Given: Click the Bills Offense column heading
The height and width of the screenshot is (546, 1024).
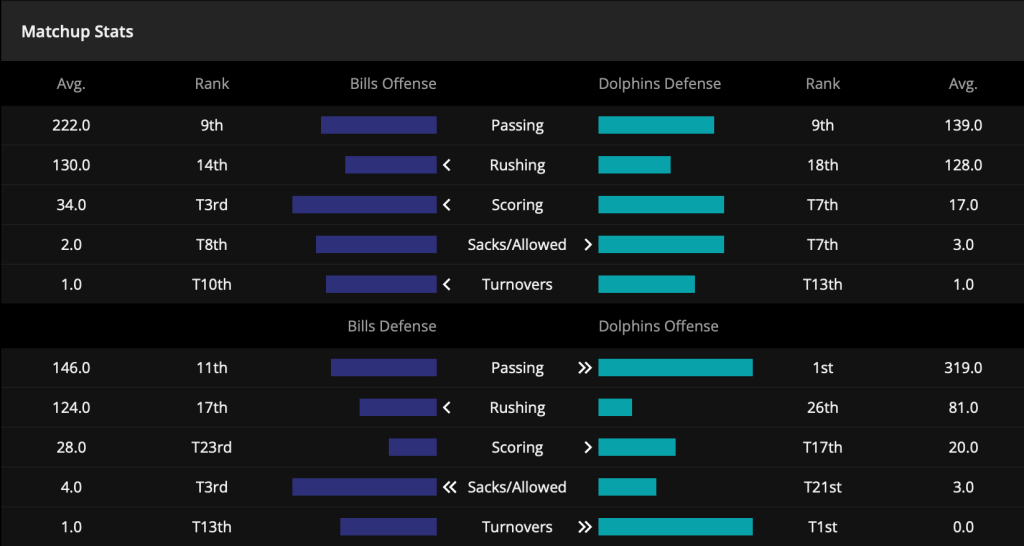Looking at the screenshot, I should click(x=393, y=84).
